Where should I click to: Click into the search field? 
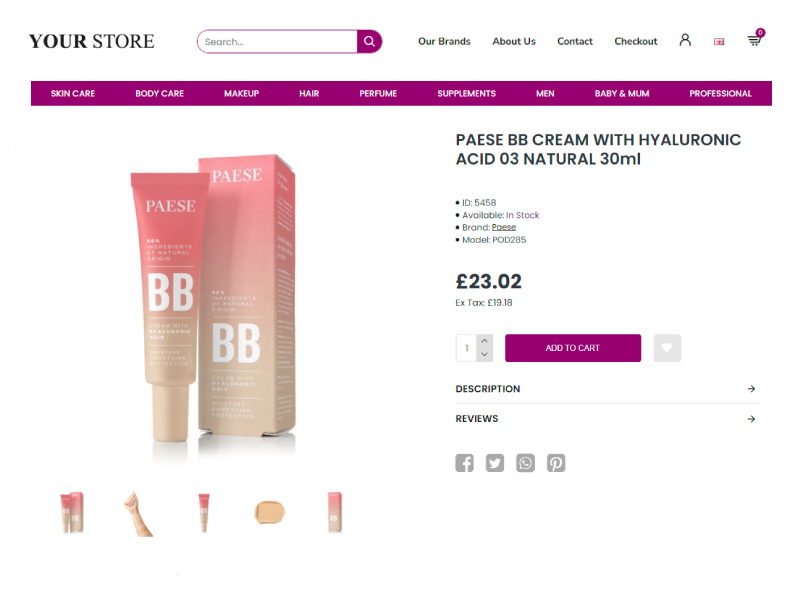click(277, 41)
